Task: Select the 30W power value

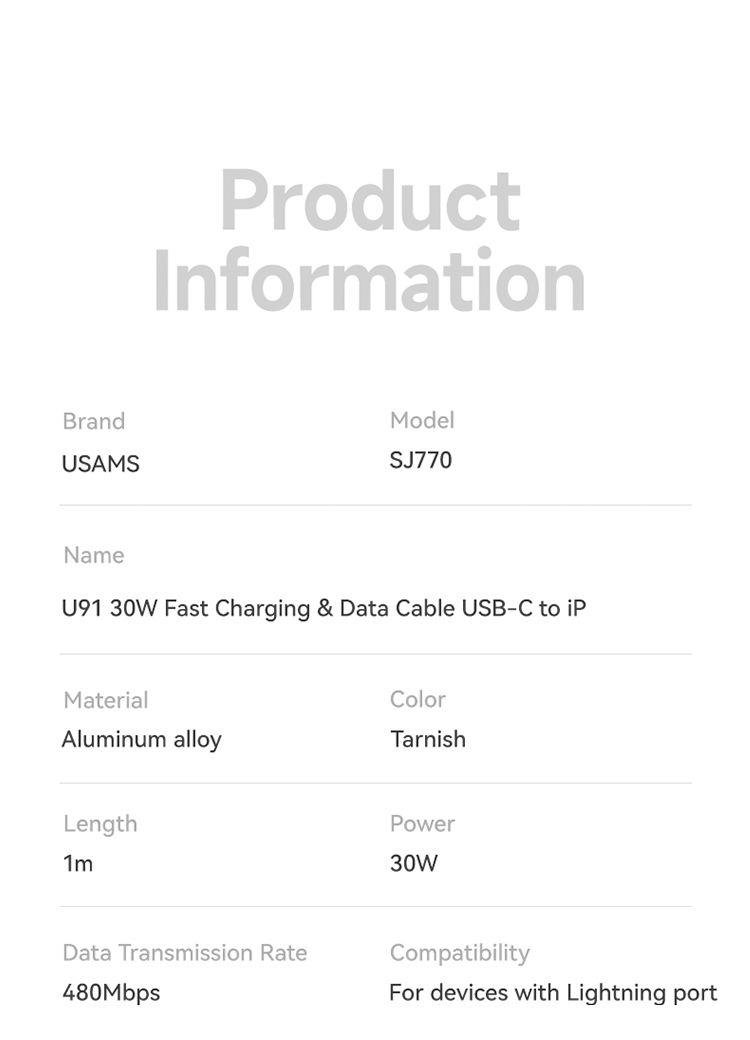Action: [413, 864]
